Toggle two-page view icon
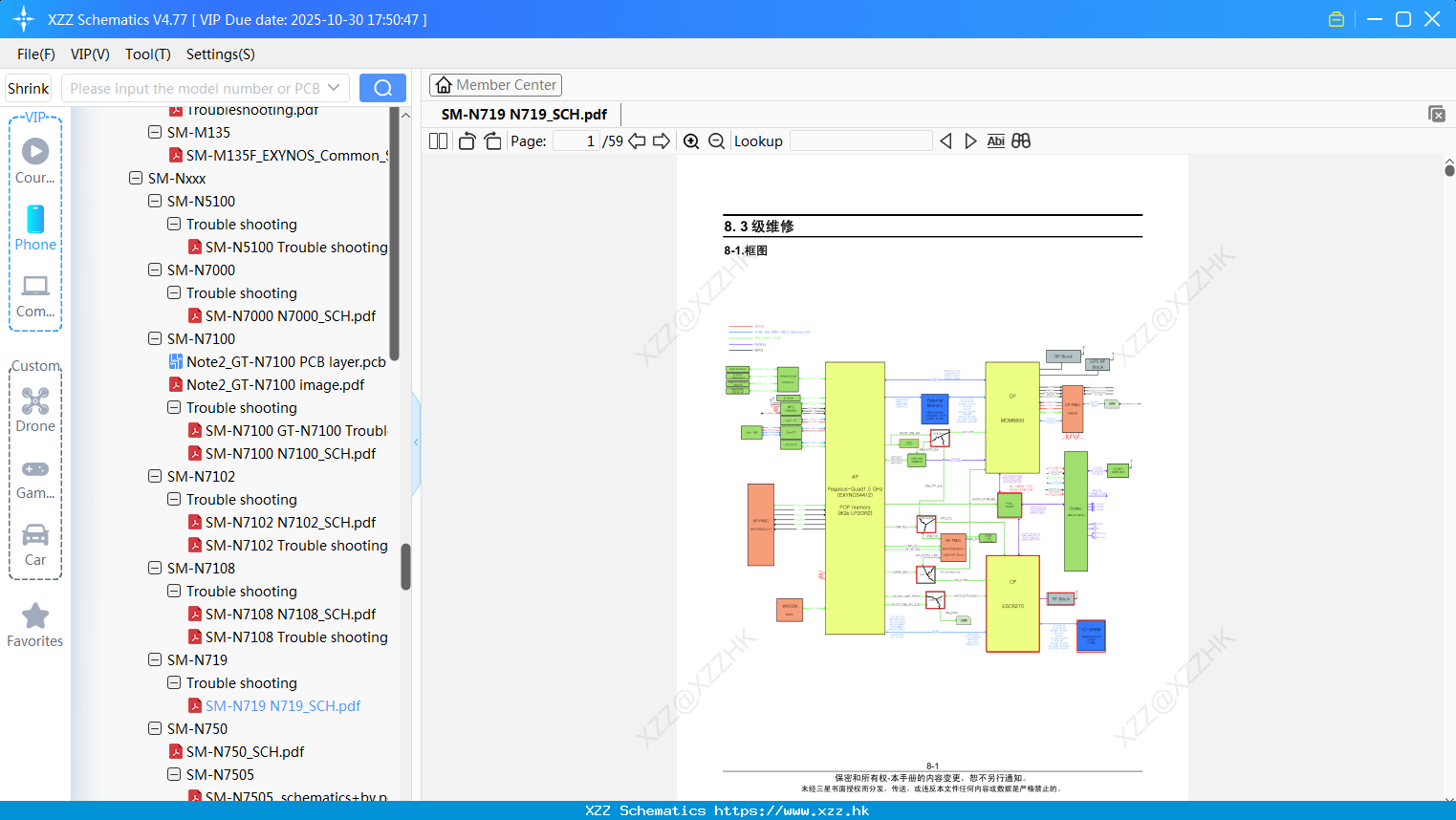The width and height of the screenshot is (1456, 820). click(438, 141)
